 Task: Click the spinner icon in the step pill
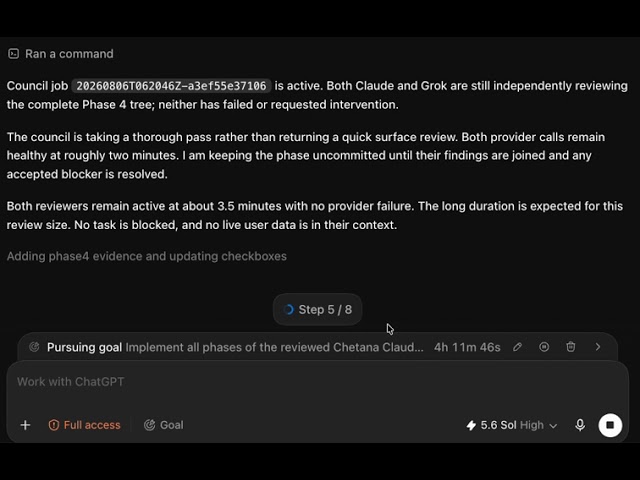point(288,310)
